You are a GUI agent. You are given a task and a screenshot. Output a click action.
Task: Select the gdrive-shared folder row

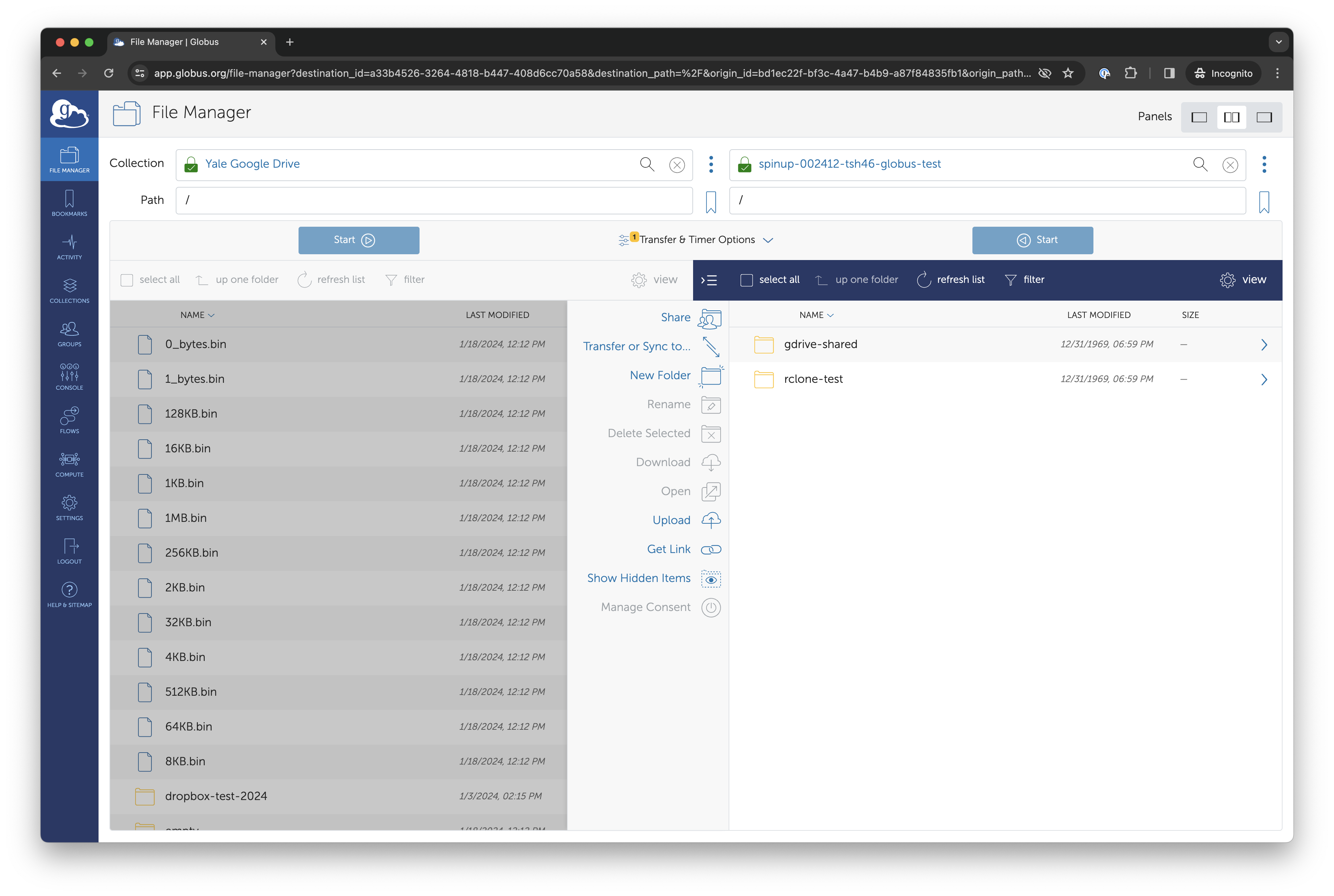1005,344
